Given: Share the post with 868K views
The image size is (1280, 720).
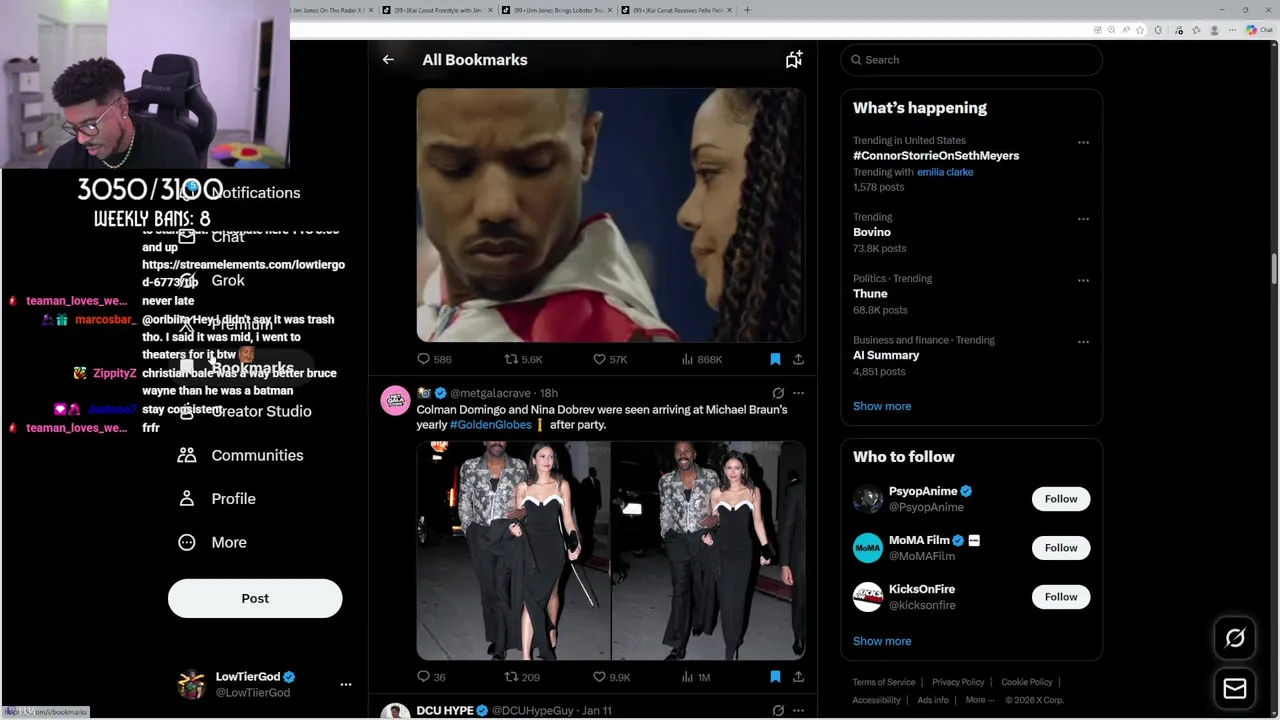Looking at the screenshot, I should pos(798,359).
